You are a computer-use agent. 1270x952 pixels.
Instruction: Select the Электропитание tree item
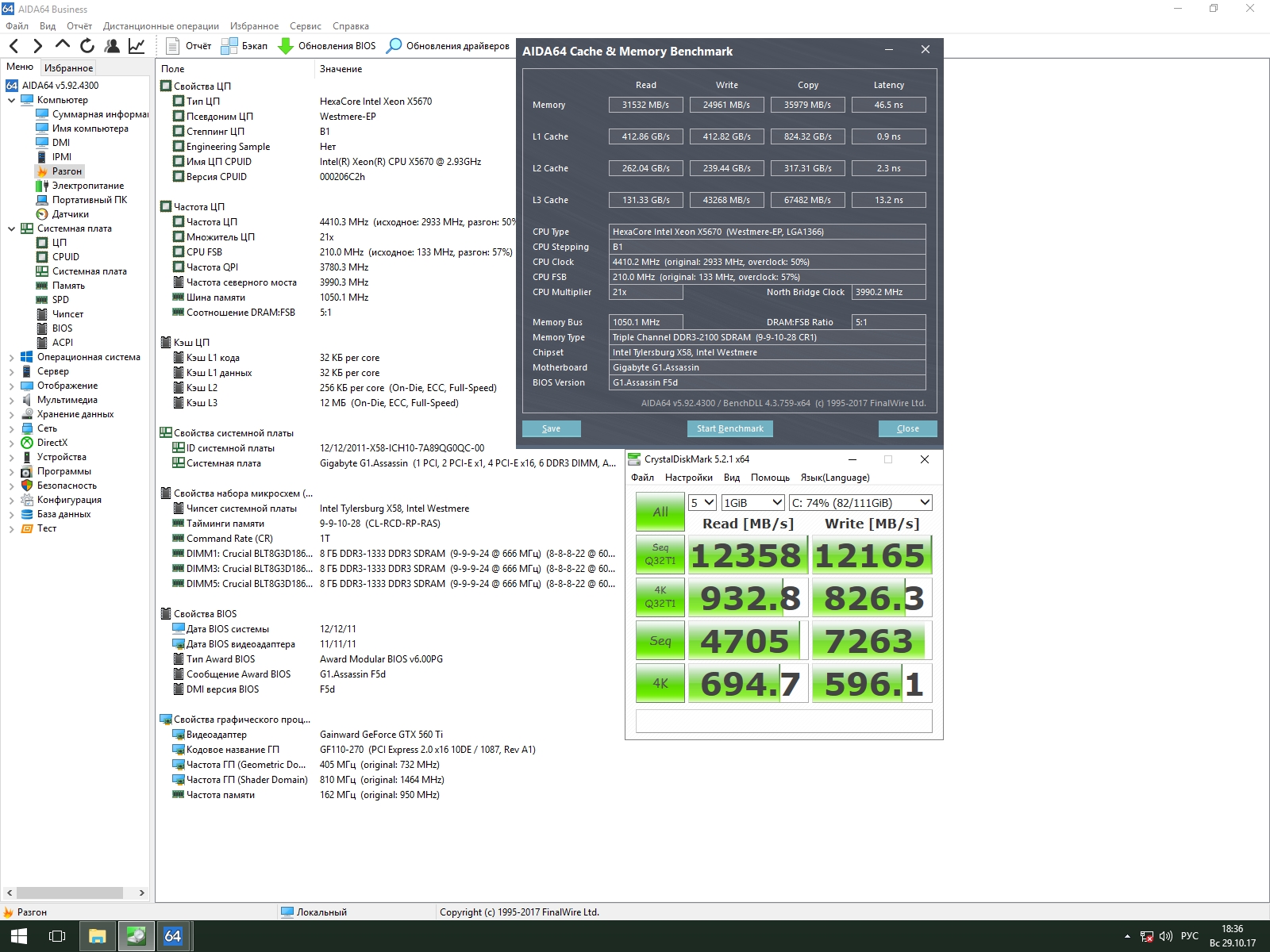(x=80, y=186)
